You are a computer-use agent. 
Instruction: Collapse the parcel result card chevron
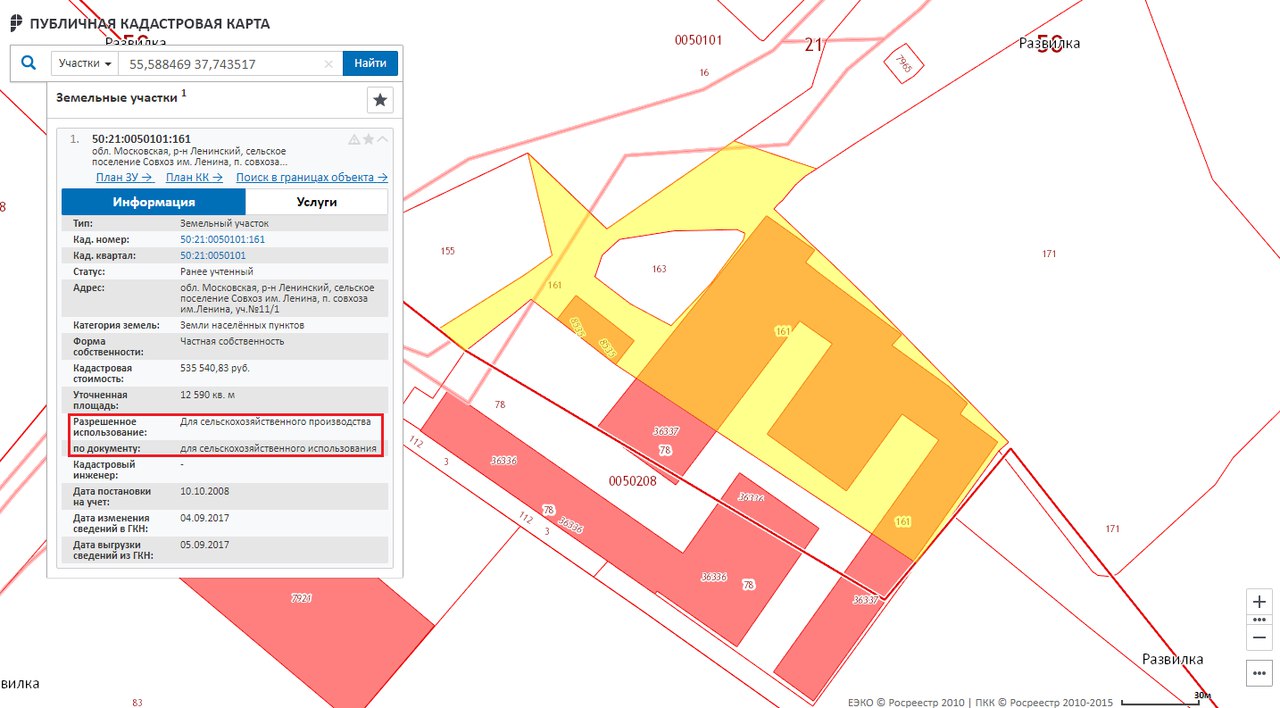coord(383,139)
